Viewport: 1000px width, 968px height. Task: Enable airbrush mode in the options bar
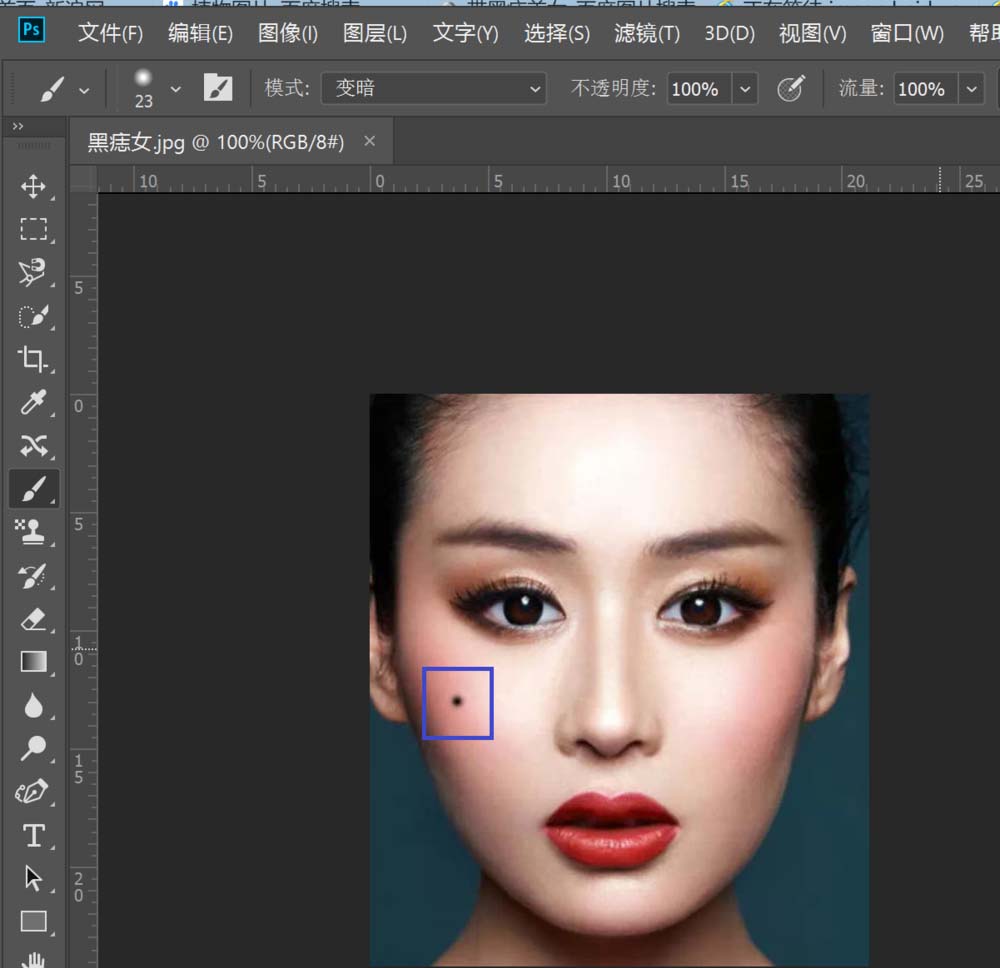(x=792, y=88)
